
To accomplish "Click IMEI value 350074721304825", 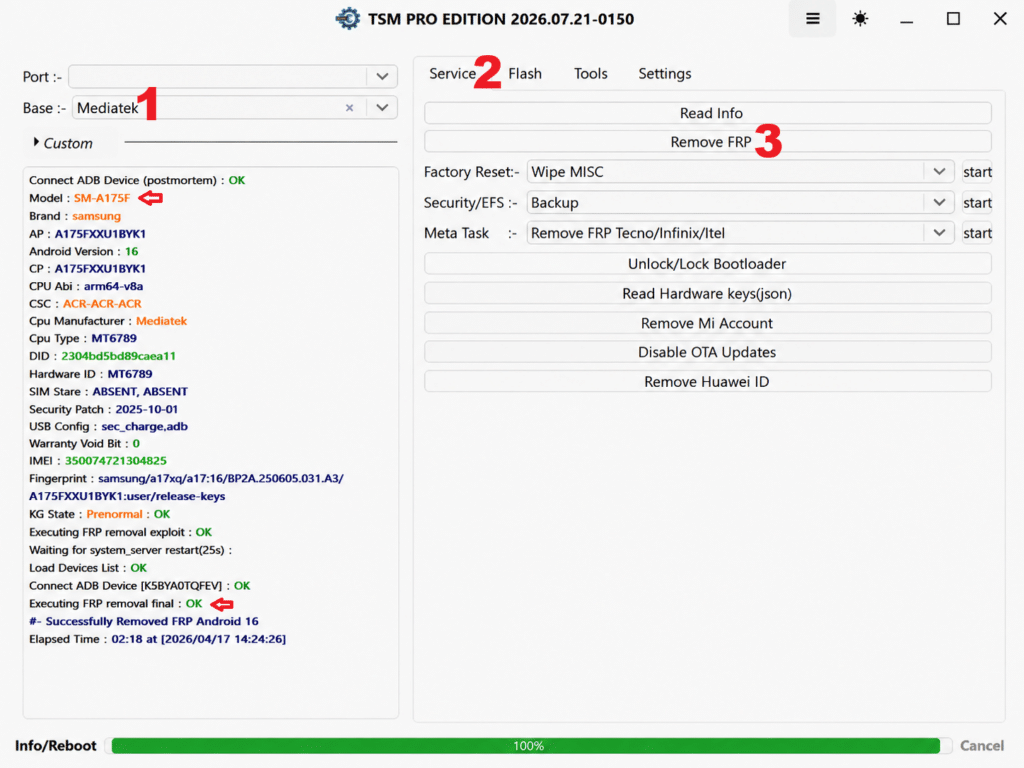I will [116, 460].
